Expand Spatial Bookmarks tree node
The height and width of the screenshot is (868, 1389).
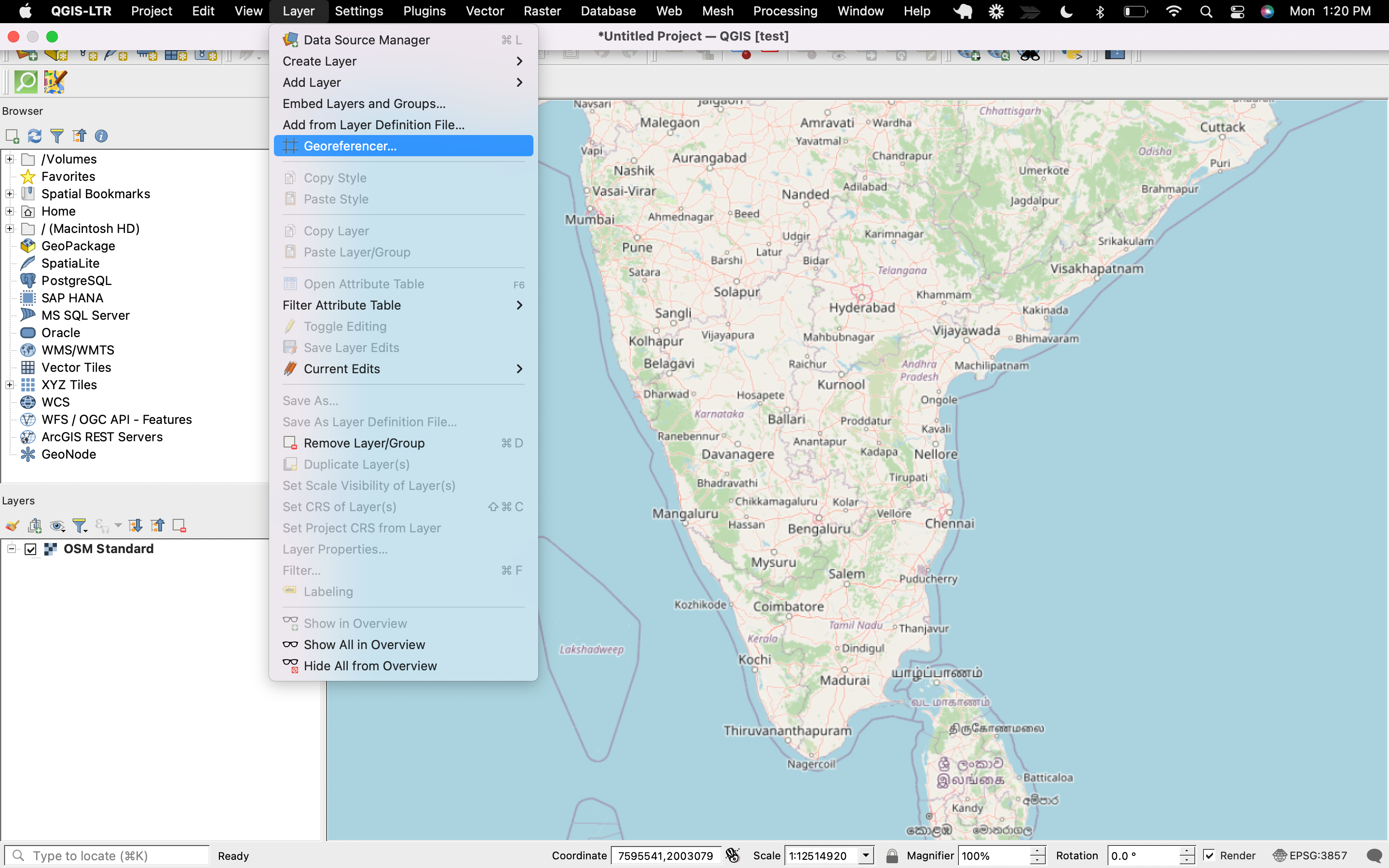10,194
